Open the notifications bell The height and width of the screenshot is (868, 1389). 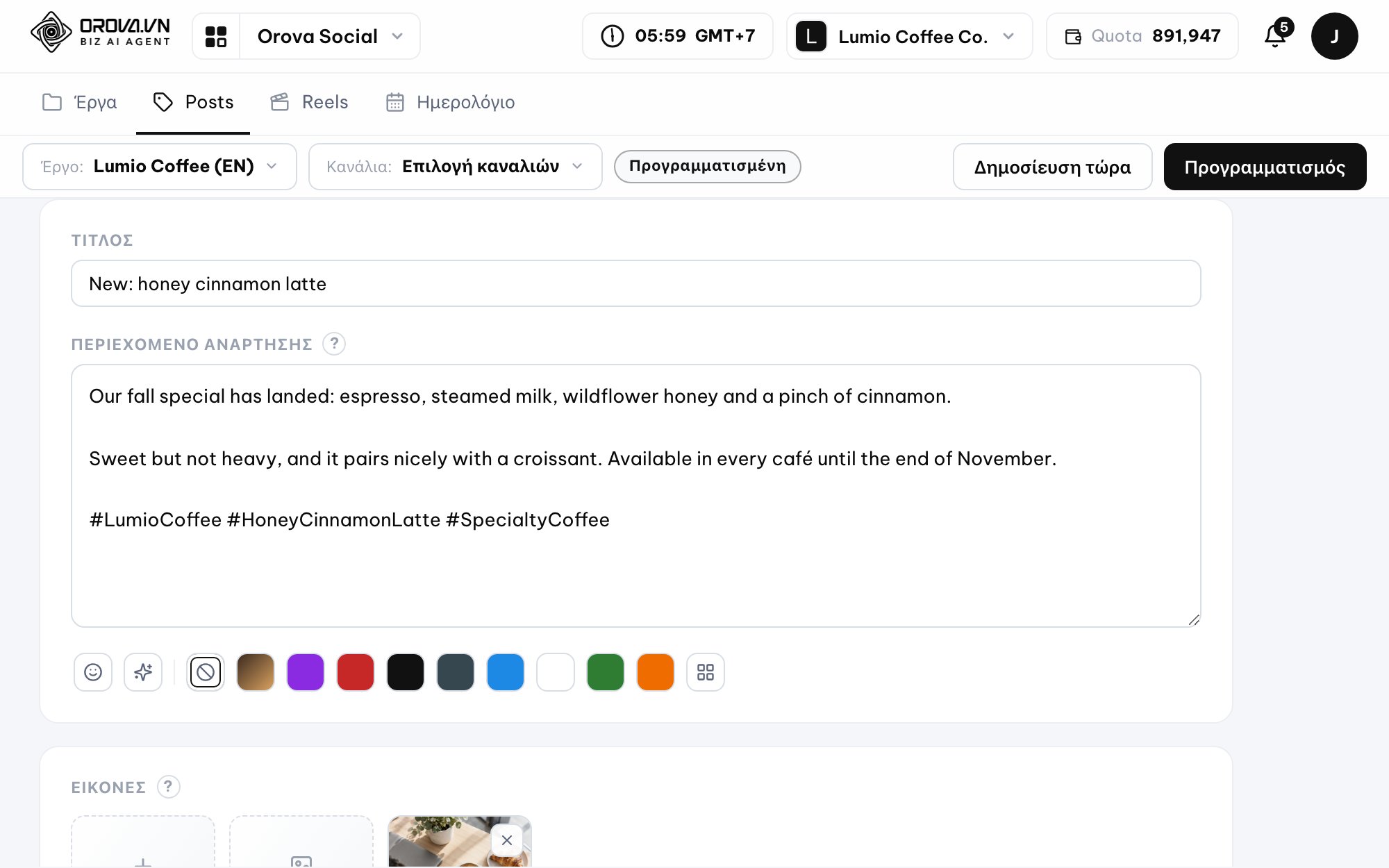[1276, 35]
